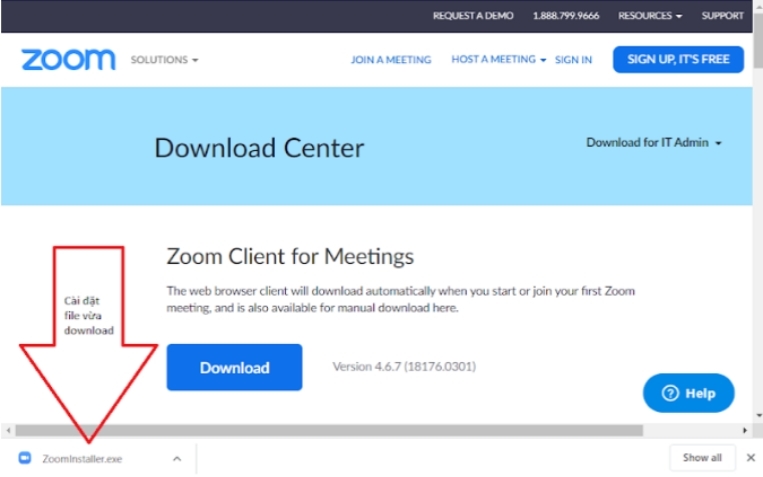Expand the Host a Meeting dropdown
Image resolution: width=763 pixels, height=477 pixels.
point(498,60)
